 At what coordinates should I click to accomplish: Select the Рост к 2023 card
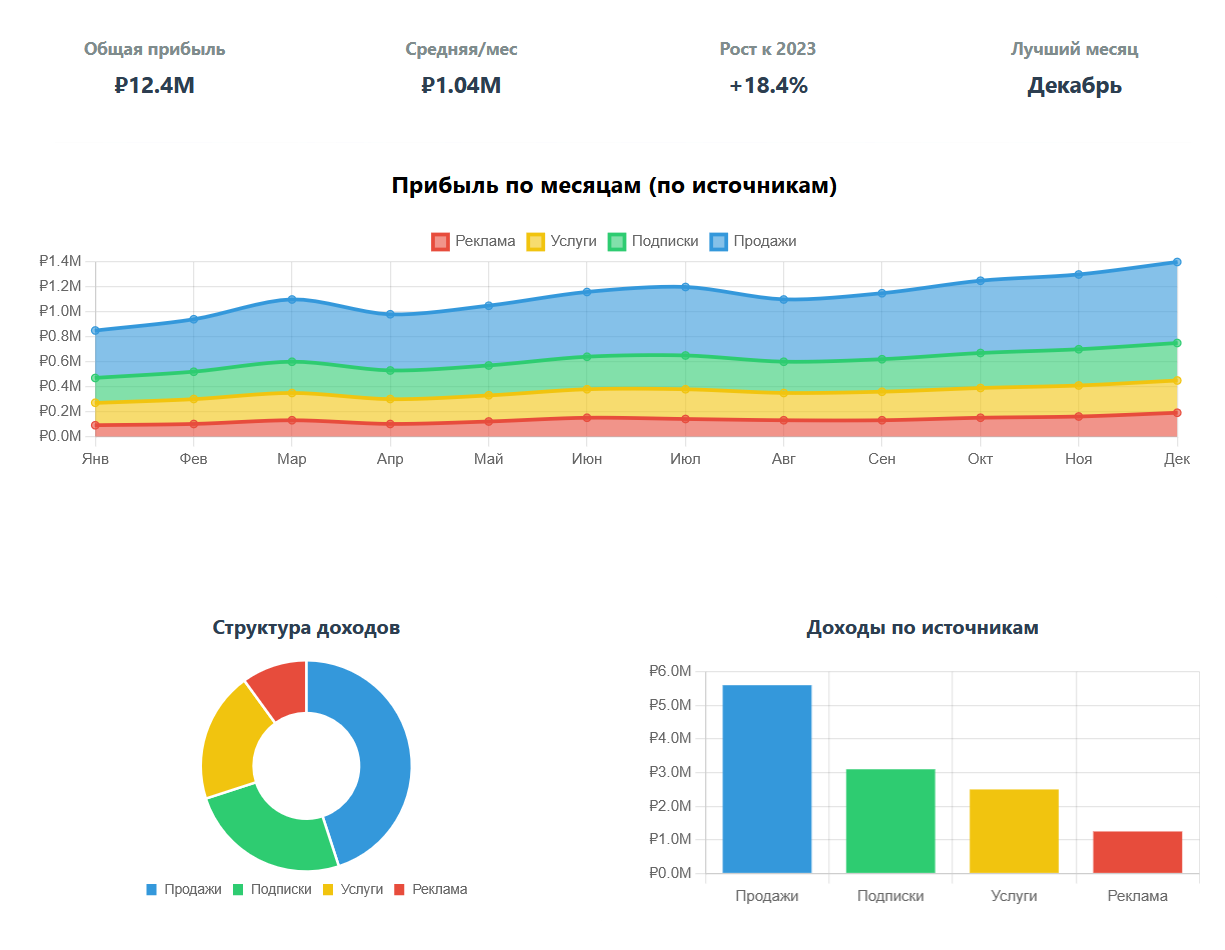tap(767, 67)
